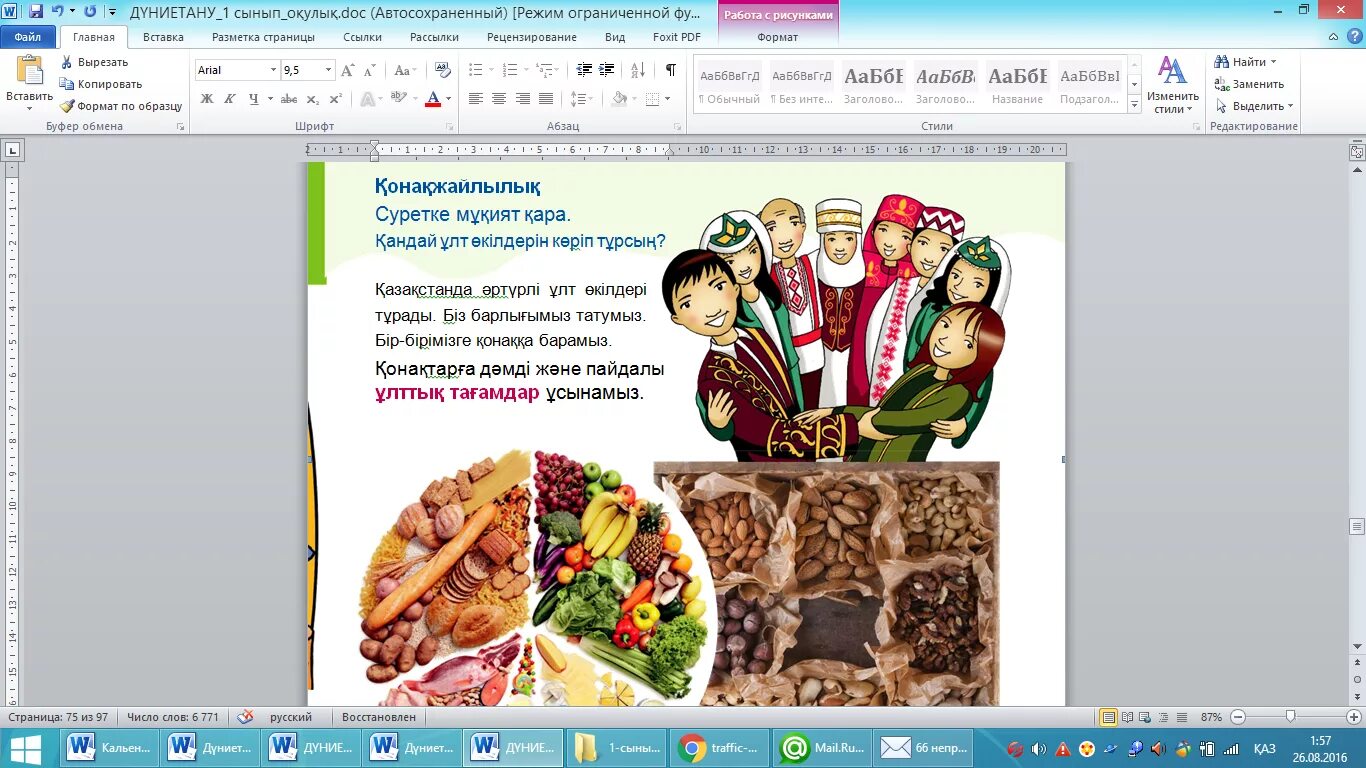The image size is (1366, 768).
Task: Open the Выделить (Select) dropdown
Action: [1255, 106]
